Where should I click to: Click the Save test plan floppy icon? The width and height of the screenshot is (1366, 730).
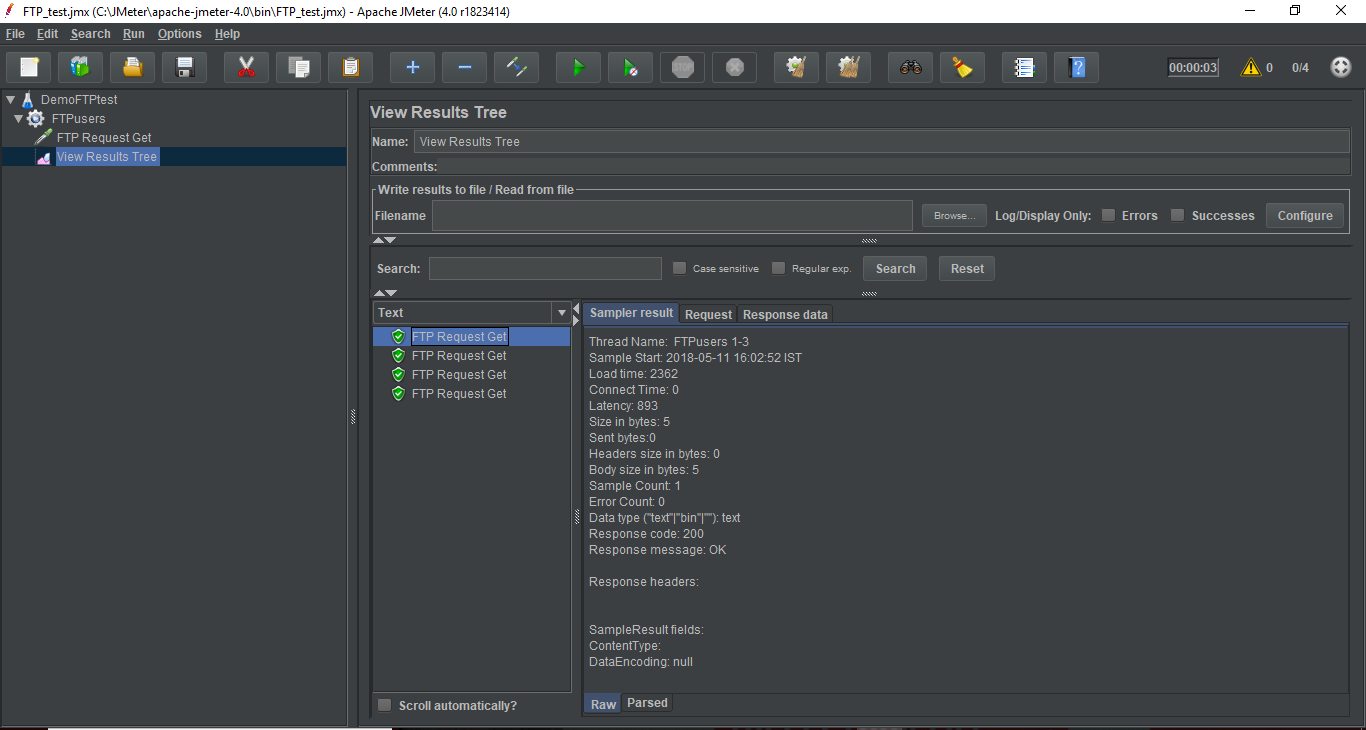[184, 68]
